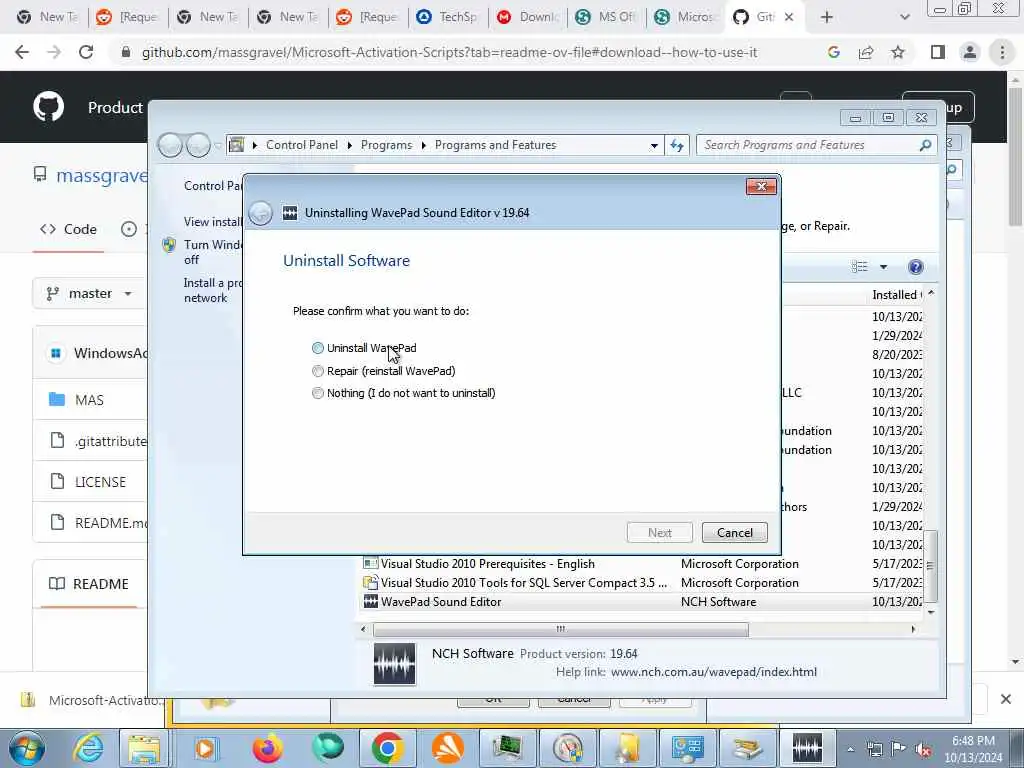
Task: Open Firefox from the taskbar
Action: click(267, 748)
